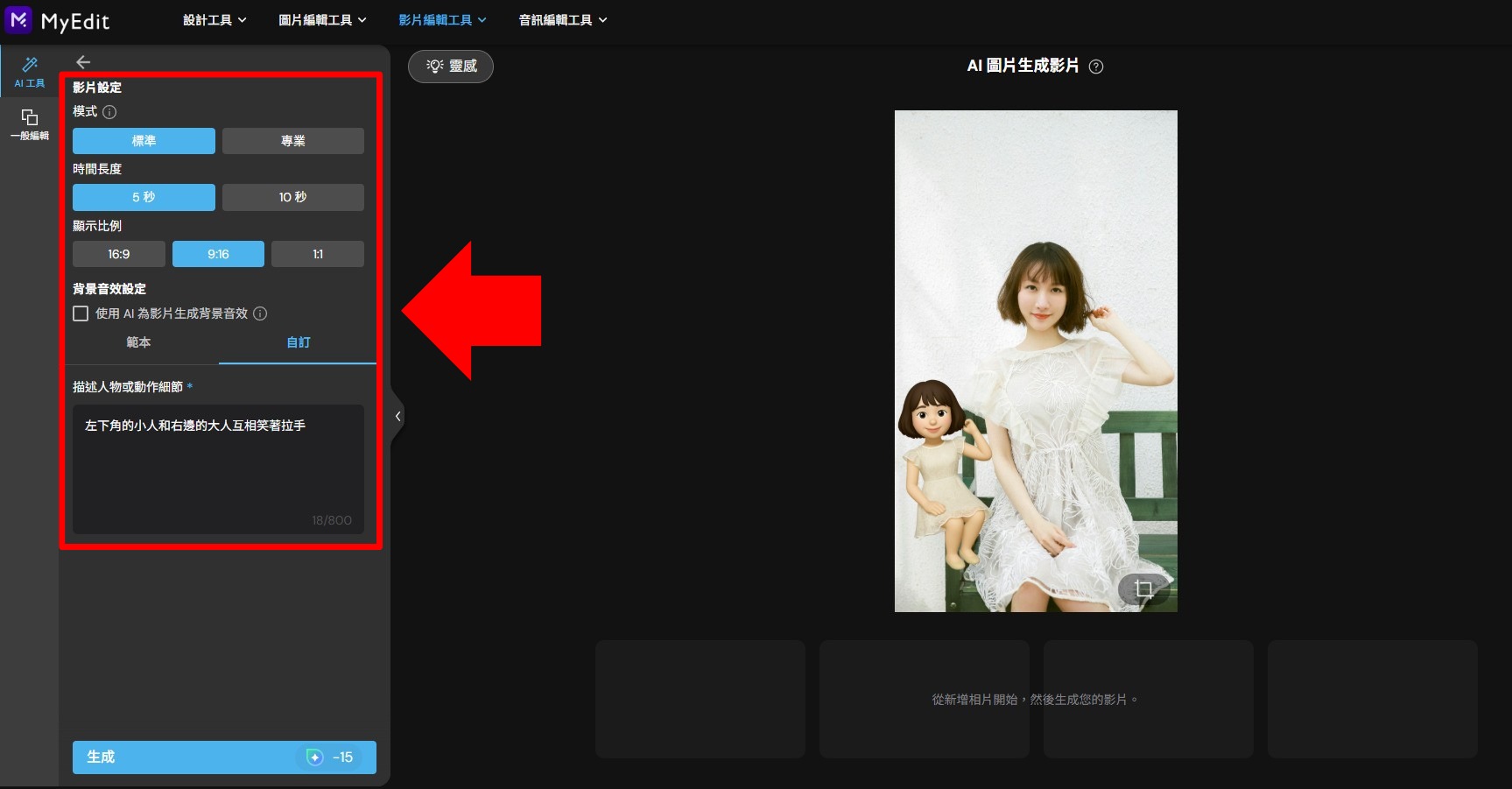Enable 使用 AI 為影片生成背景音效
The height and width of the screenshot is (789, 1512).
point(80,313)
